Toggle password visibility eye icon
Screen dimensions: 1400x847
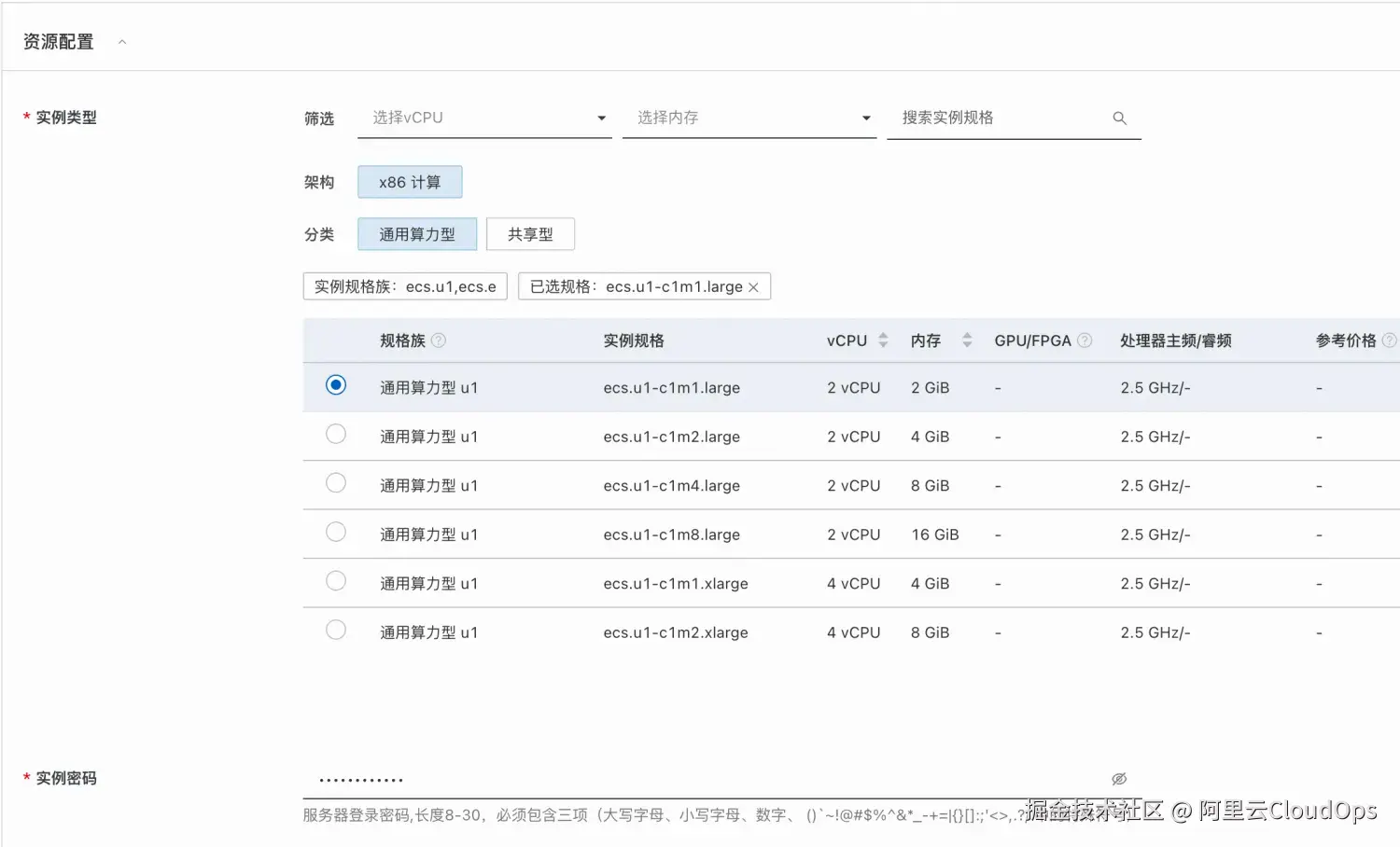pos(1119,779)
